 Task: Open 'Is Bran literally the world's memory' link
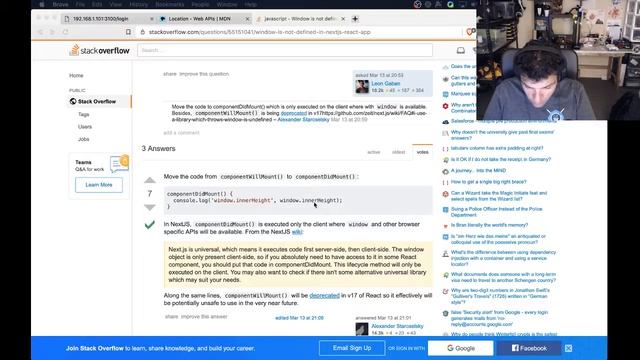[489, 225]
